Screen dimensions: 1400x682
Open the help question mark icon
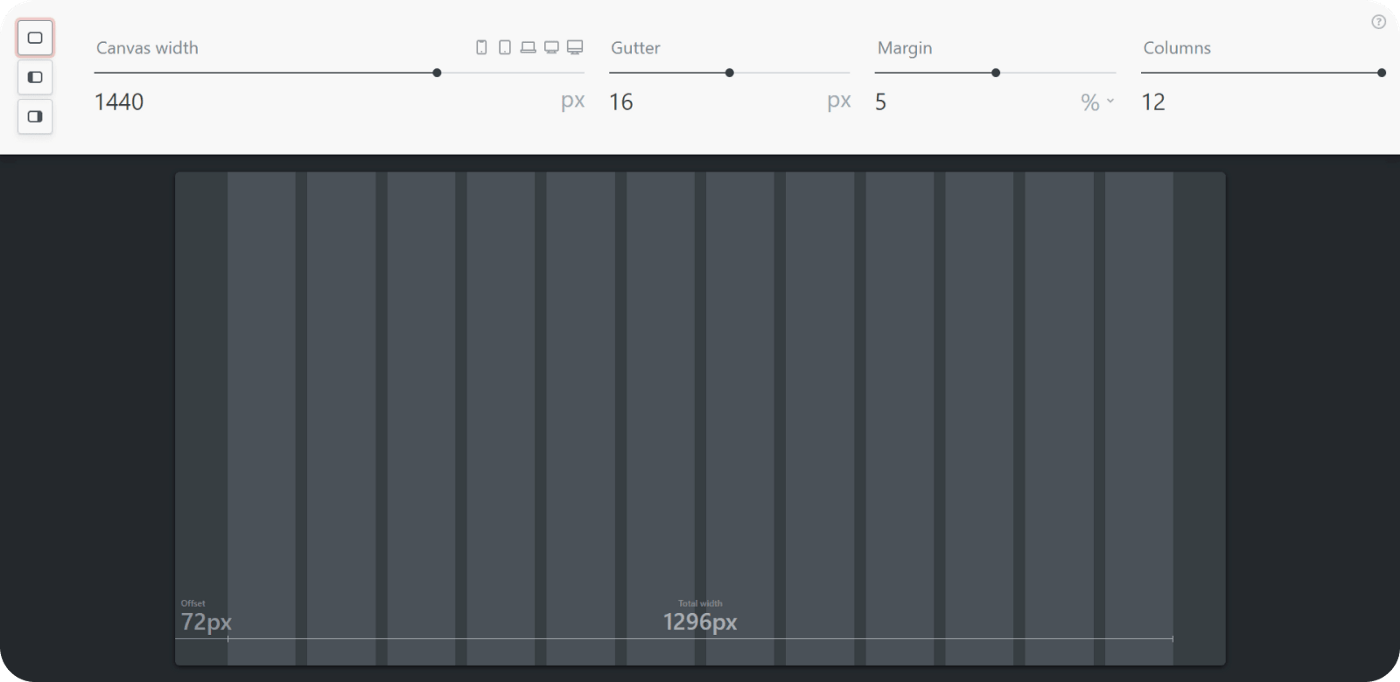pos(1379,22)
